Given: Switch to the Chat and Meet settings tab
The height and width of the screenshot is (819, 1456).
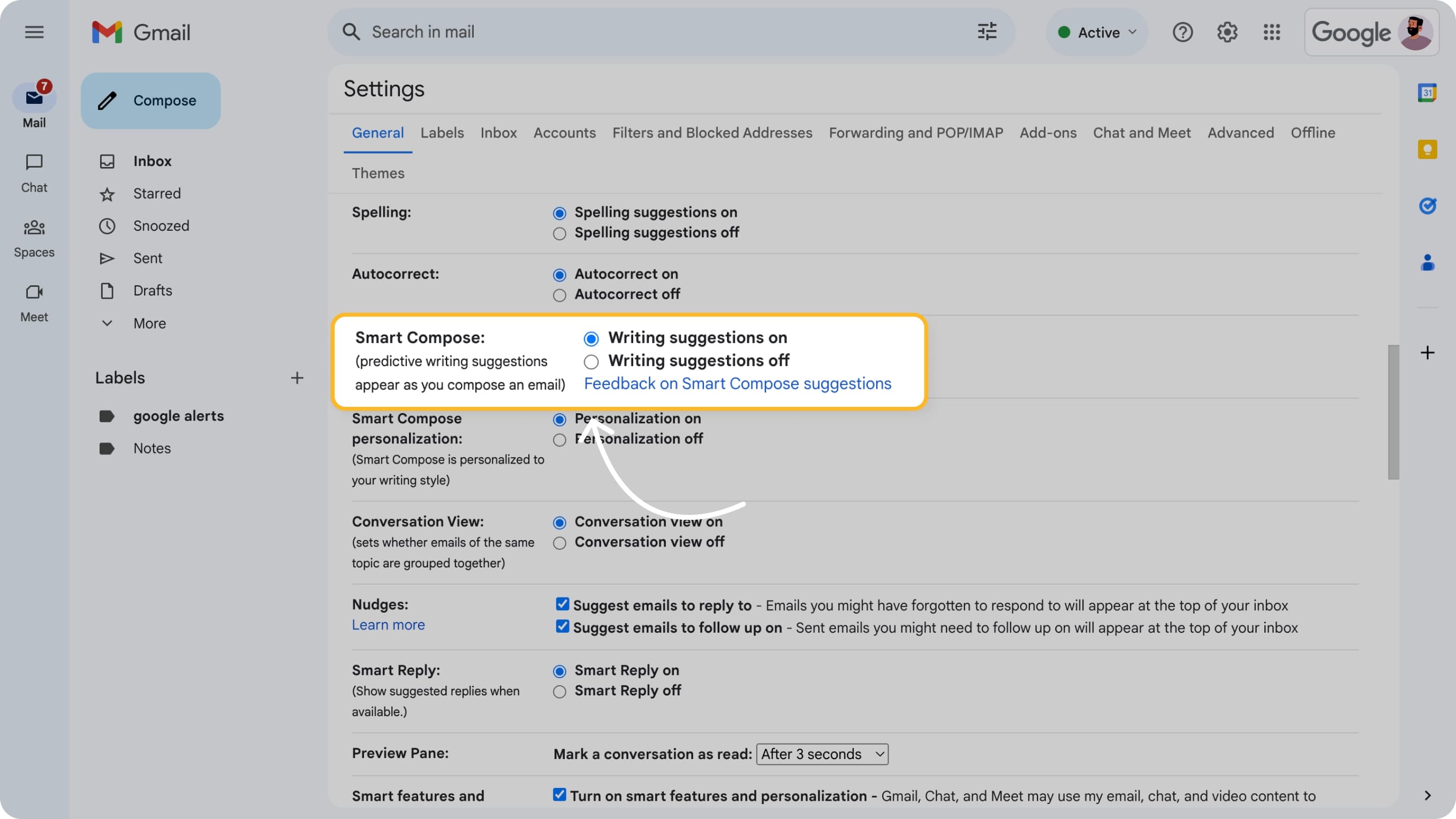Looking at the screenshot, I should point(1141,133).
